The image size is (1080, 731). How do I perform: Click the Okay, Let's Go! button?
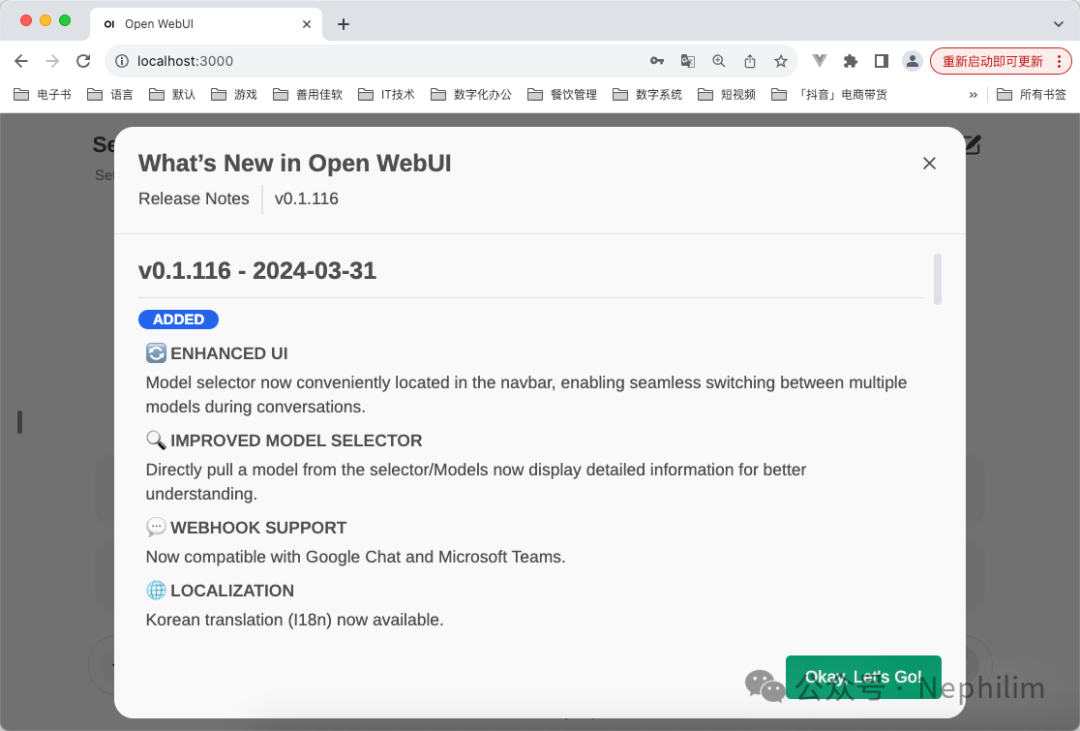click(x=863, y=677)
